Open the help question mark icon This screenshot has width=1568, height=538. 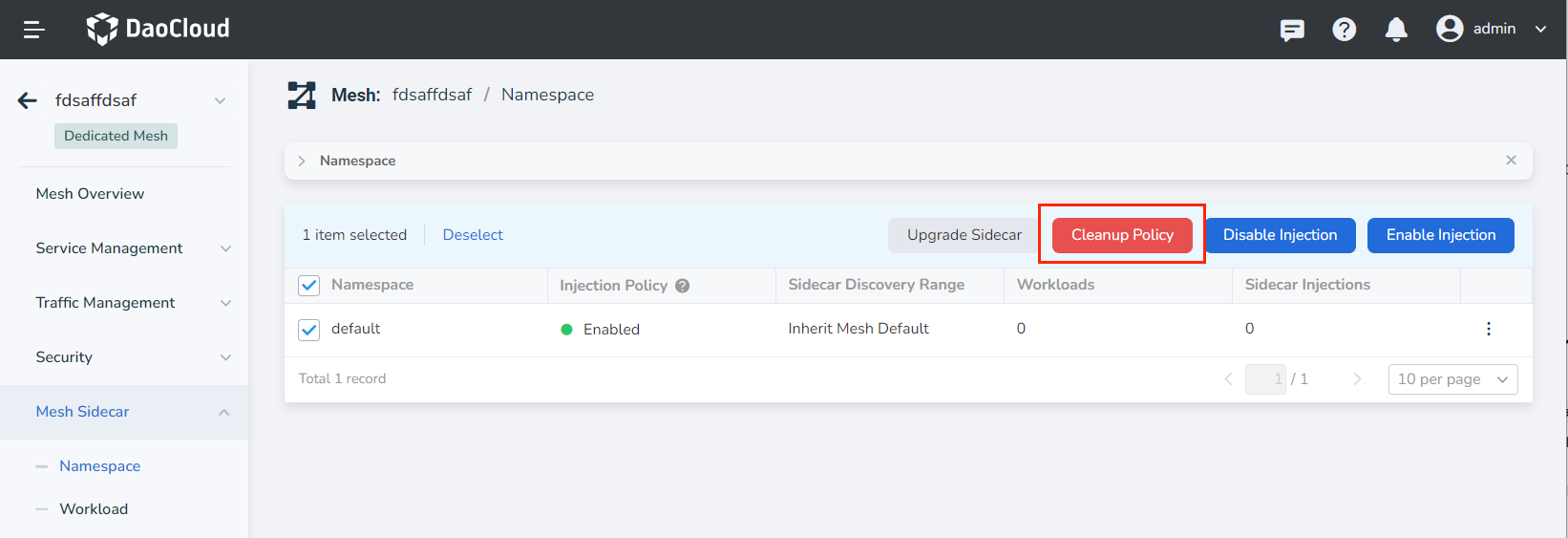[1344, 30]
